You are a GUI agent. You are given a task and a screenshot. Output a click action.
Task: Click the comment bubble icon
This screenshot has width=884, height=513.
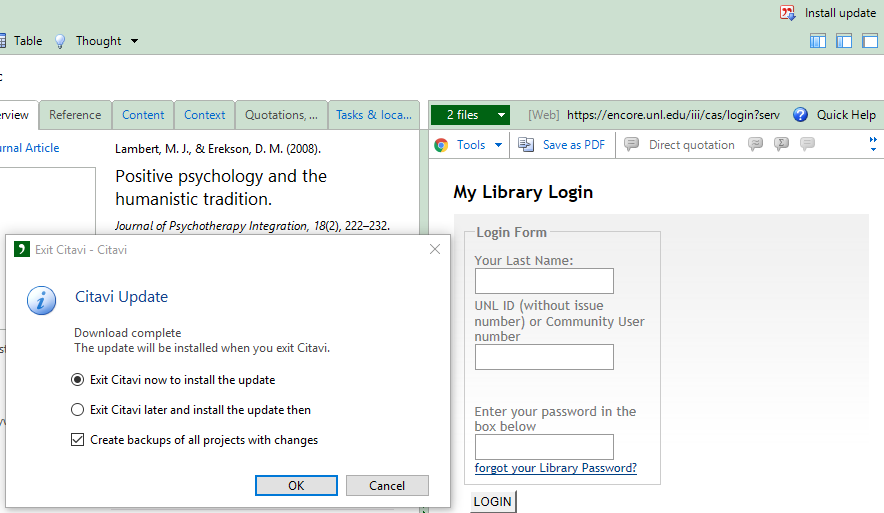(807, 144)
